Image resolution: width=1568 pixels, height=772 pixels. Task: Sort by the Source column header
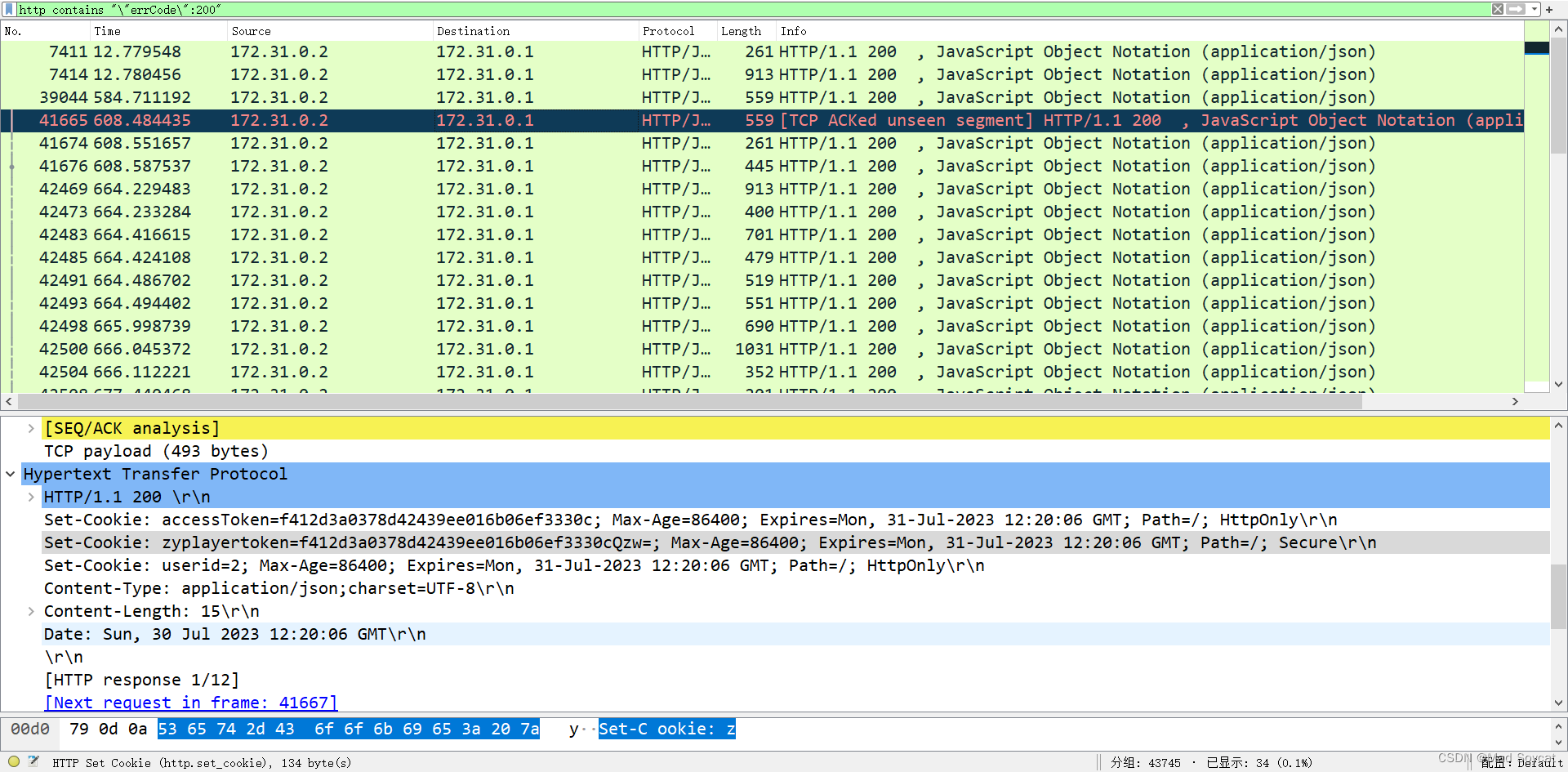[330, 31]
